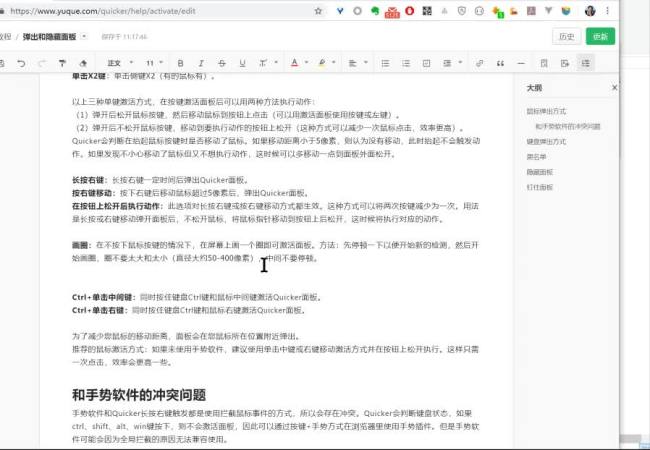The width and height of the screenshot is (650, 450).
Task: Apply the yellow highlight color
Action: pos(322,63)
